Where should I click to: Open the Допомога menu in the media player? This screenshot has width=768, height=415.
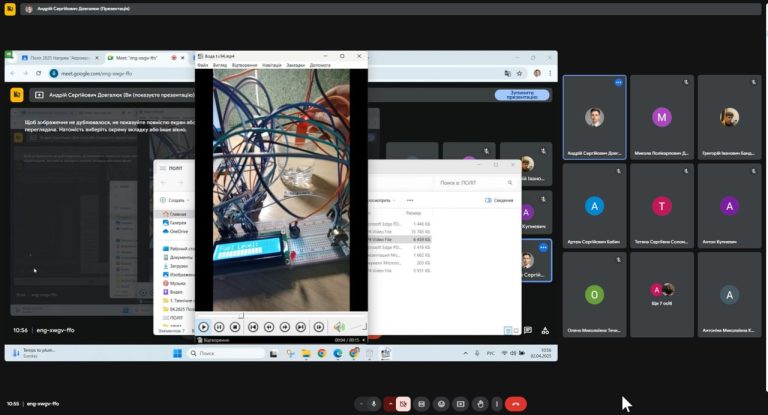tap(320, 65)
